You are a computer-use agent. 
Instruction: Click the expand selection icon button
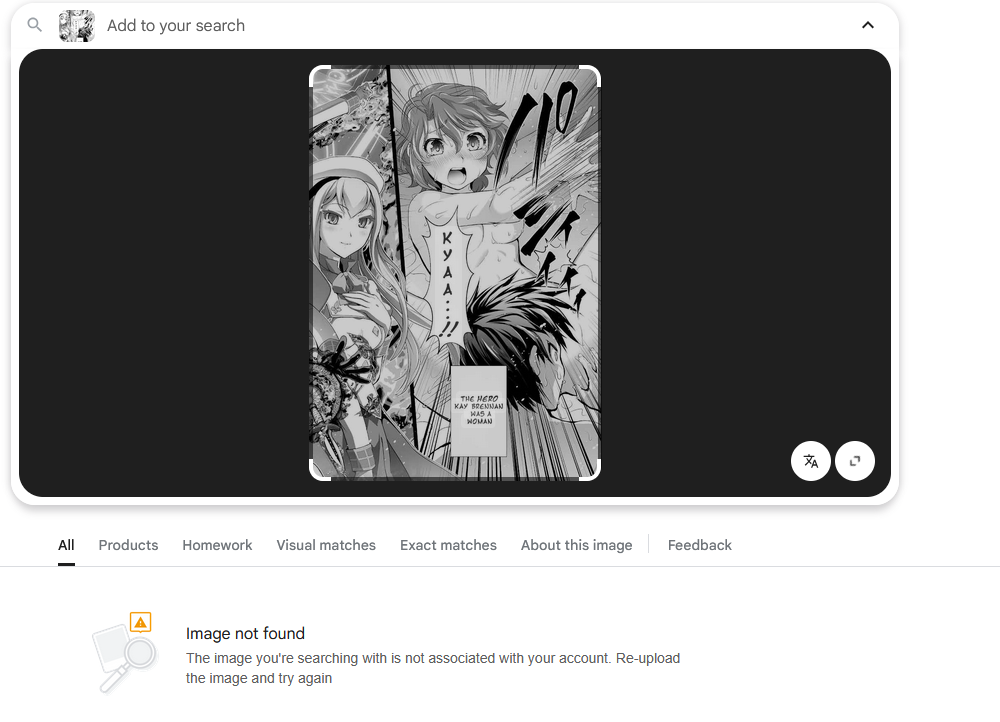(x=855, y=461)
